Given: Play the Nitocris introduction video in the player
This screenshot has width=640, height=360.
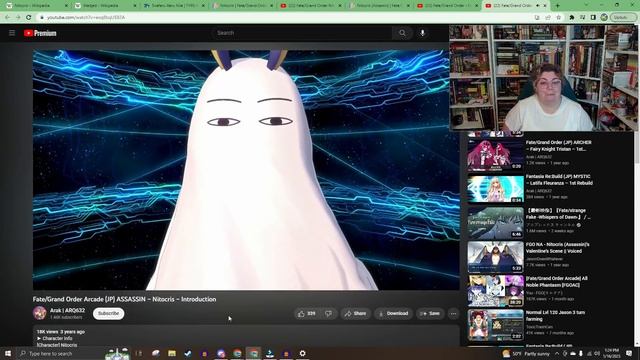Looking at the screenshot, I should pos(246,170).
